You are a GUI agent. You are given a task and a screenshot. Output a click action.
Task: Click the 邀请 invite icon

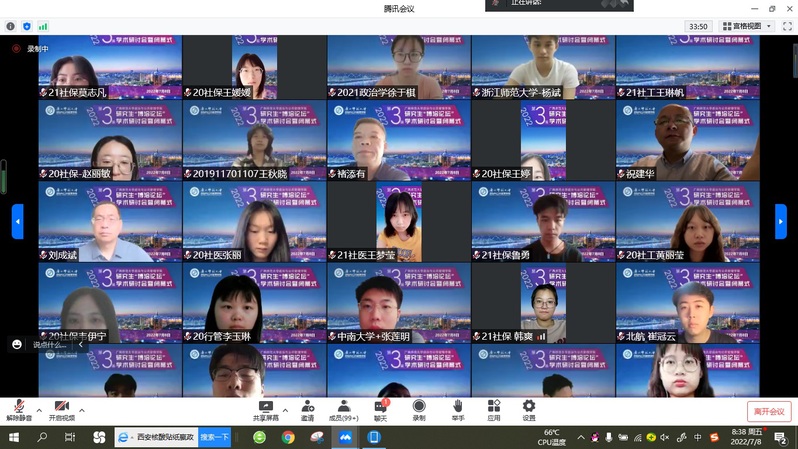click(307, 409)
